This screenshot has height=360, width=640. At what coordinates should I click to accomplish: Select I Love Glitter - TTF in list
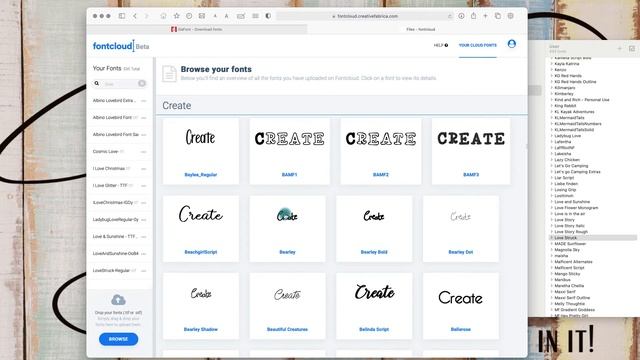point(111,186)
